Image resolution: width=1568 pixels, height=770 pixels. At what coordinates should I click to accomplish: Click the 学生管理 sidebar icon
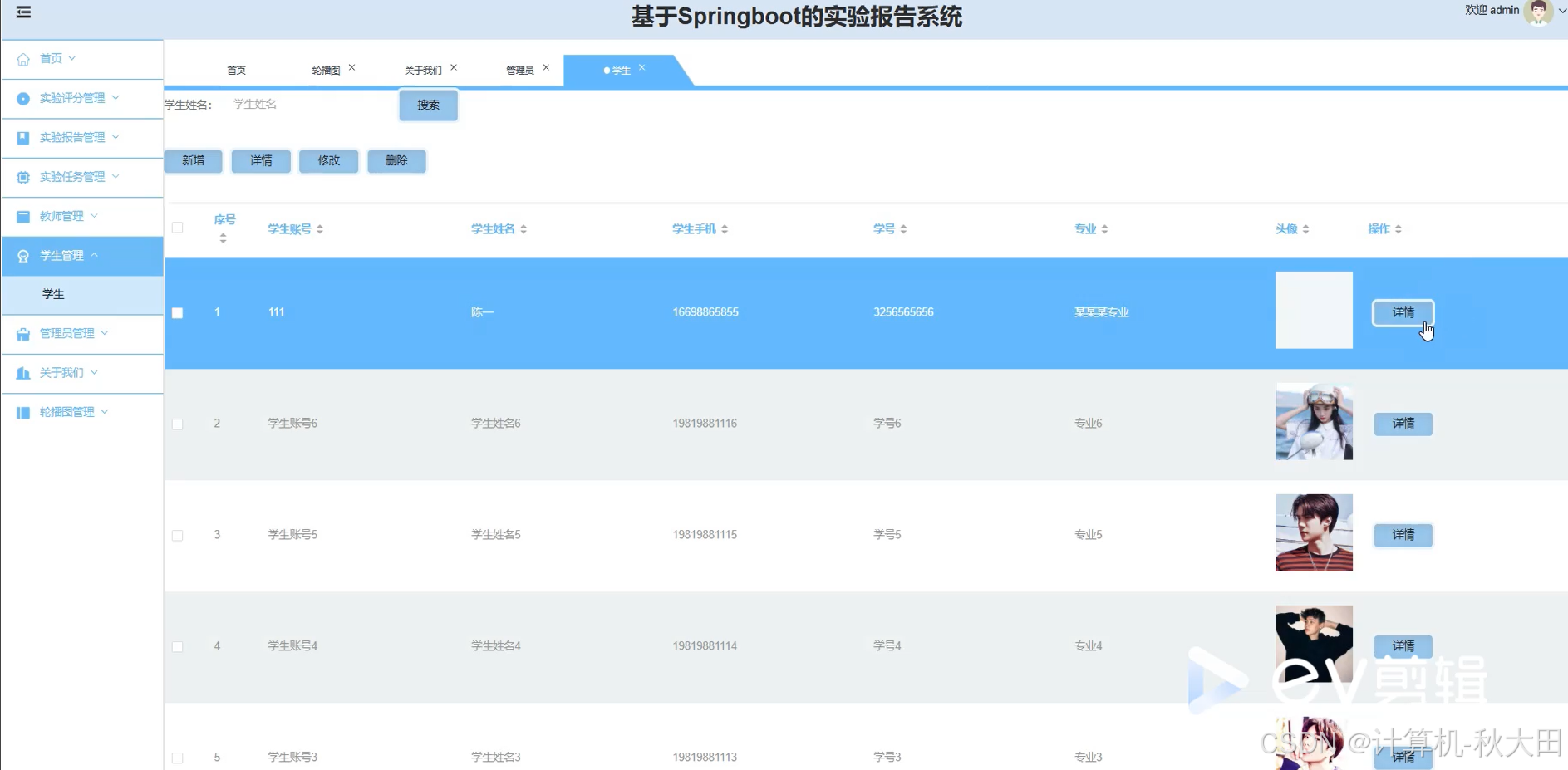[x=22, y=255]
